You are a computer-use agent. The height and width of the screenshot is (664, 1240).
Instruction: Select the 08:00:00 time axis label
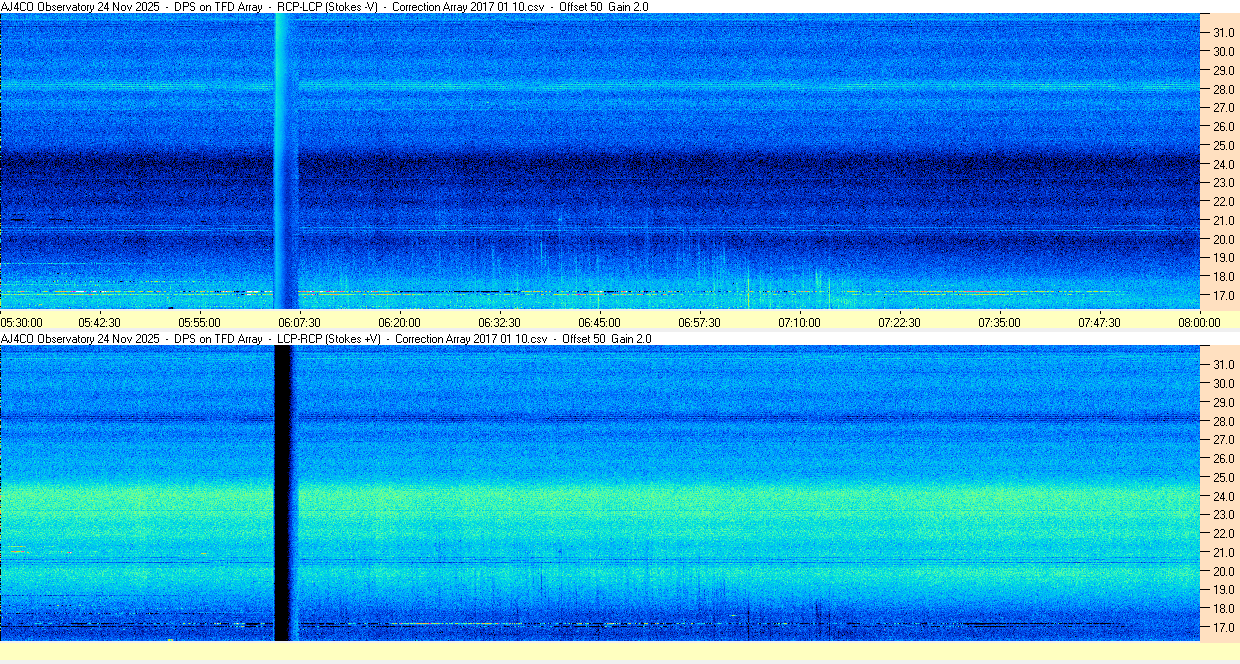pos(1200,323)
